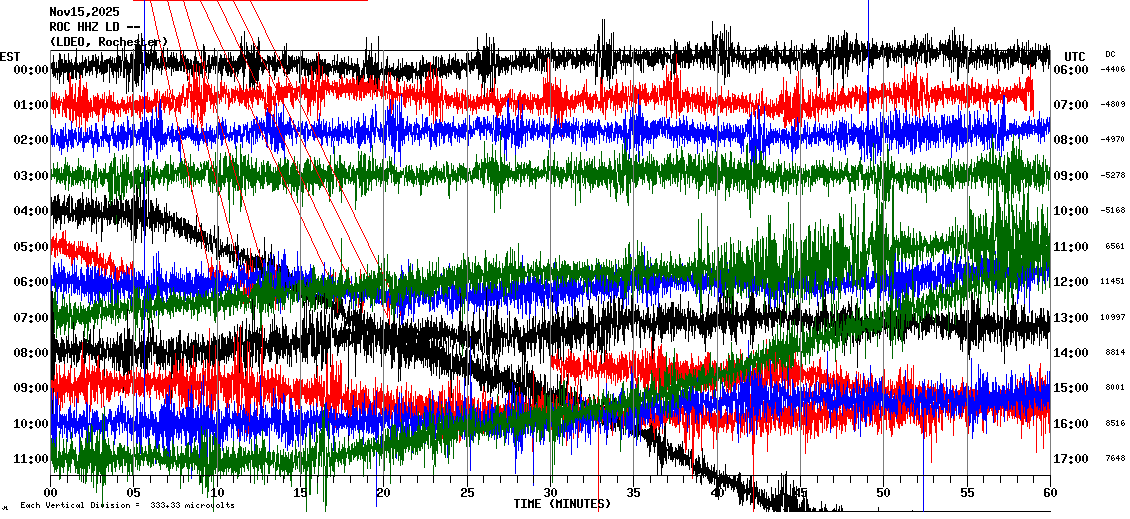The height and width of the screenshot is (519, 1130).
Task: Select the DC column header
Action: click(x=1110, y=54)
